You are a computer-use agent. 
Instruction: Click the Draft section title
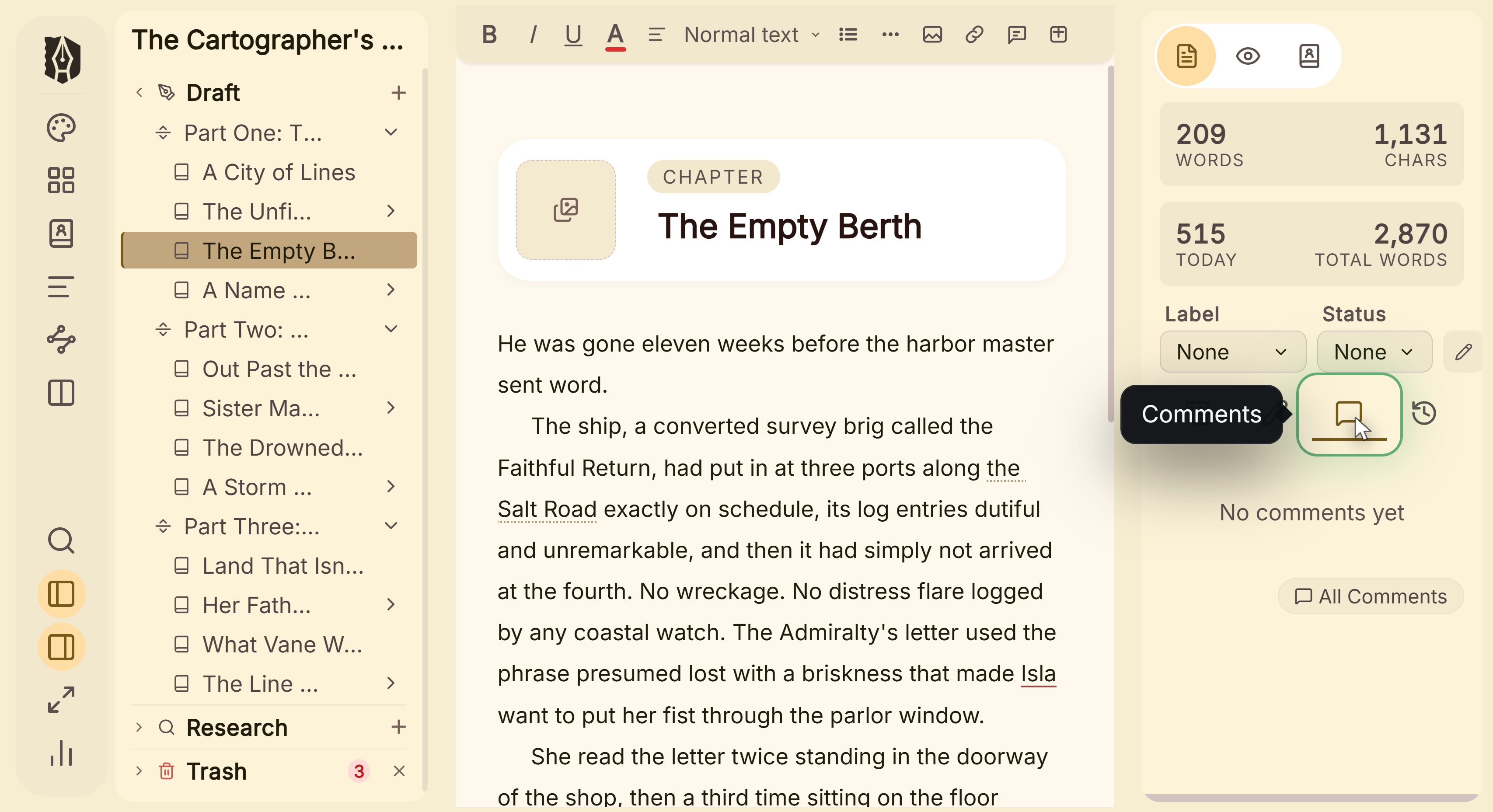point(213,93)
